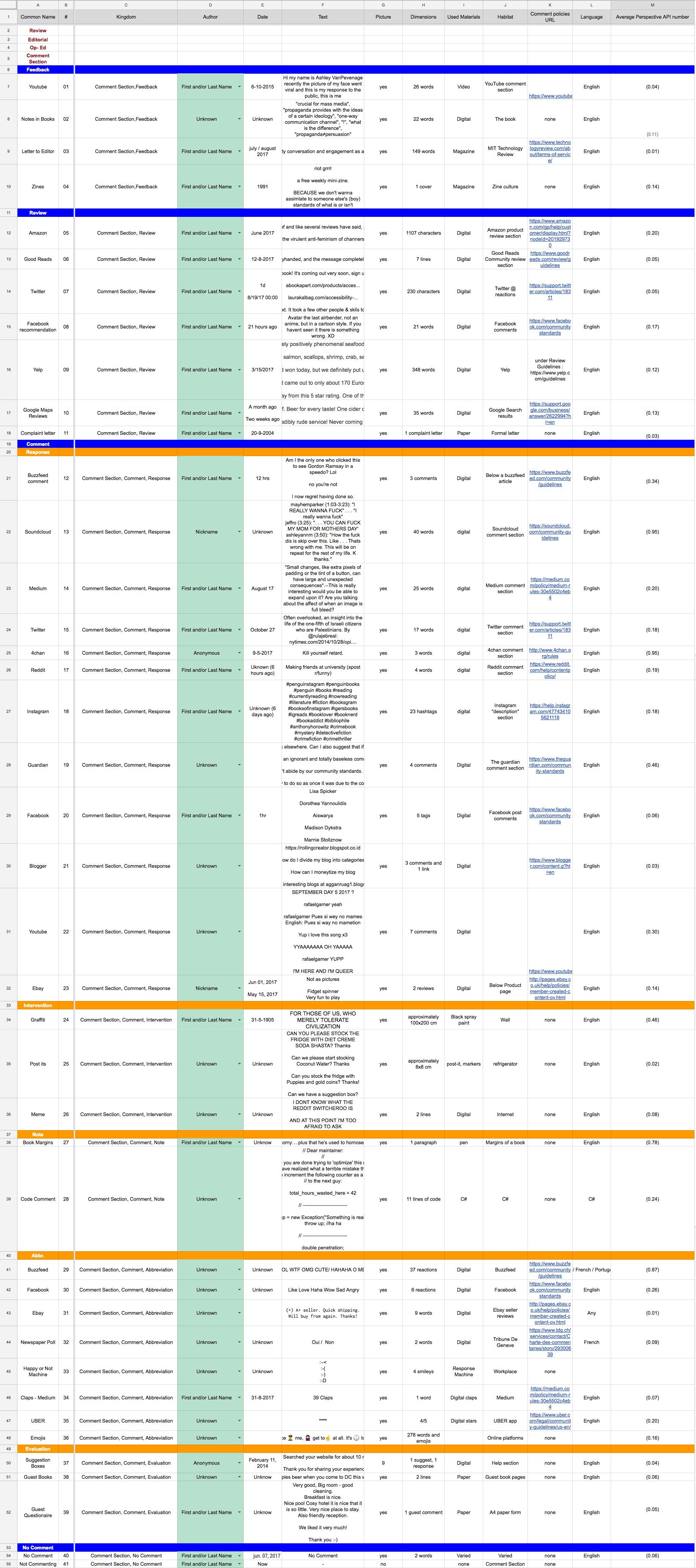The image size is (696, 1568).
Task: Select column K header
Action: click(550, 5)
